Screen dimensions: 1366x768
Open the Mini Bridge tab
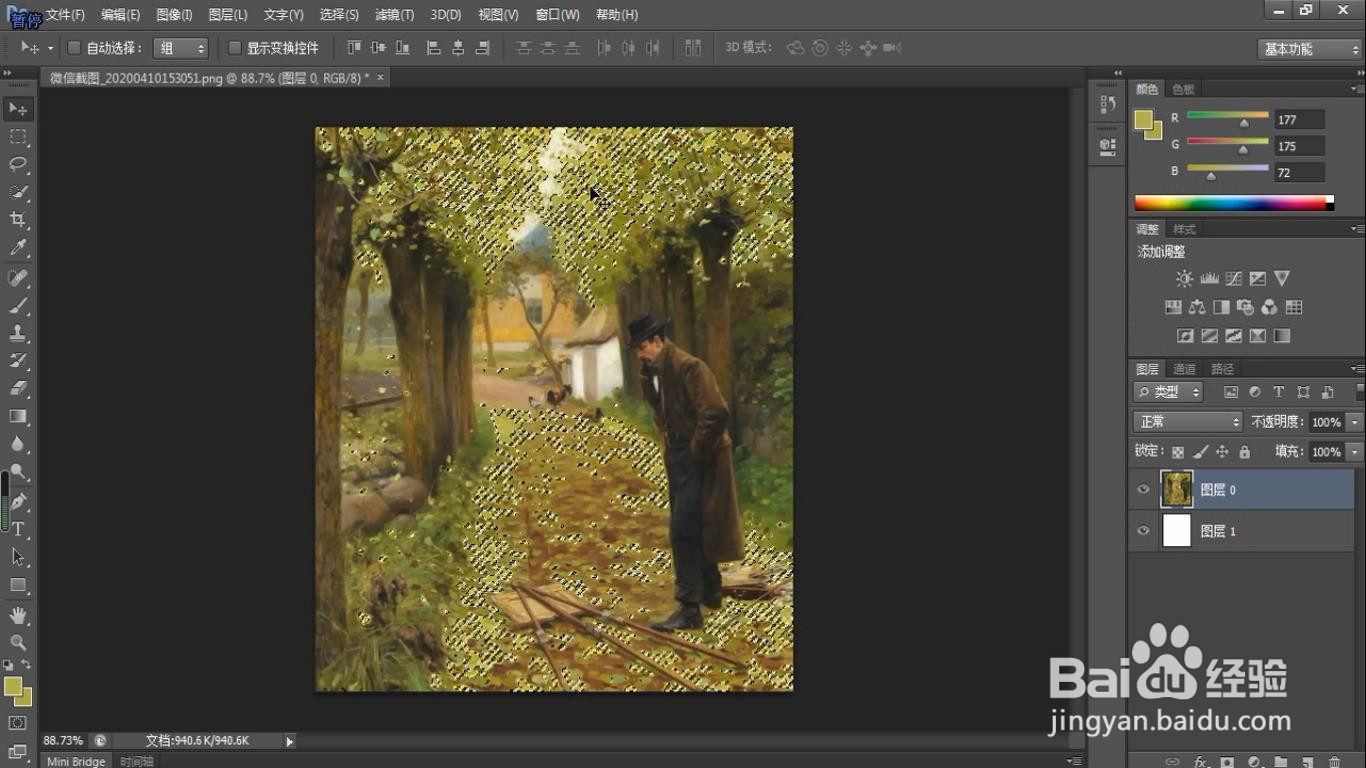pyautogui.click(x=76, y=761)
